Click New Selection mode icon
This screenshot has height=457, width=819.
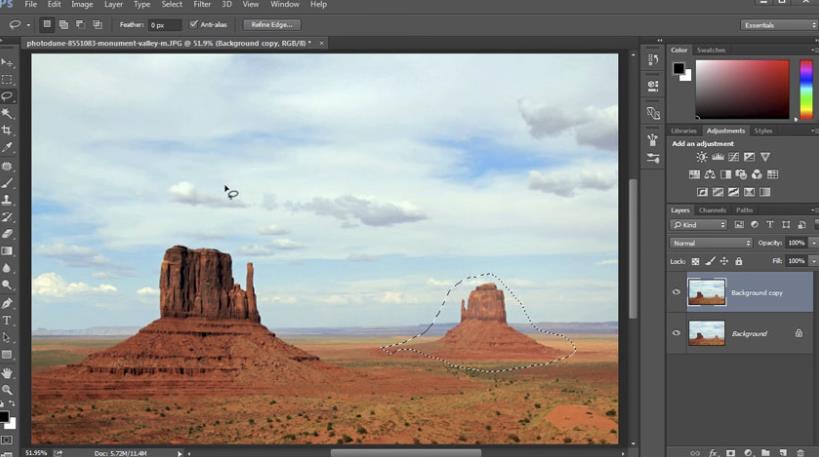(x=47, y=25)
